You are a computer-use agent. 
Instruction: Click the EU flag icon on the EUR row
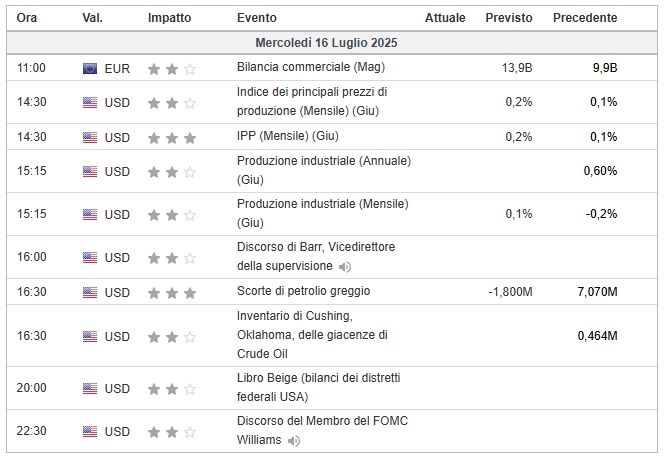click(90, 69)
